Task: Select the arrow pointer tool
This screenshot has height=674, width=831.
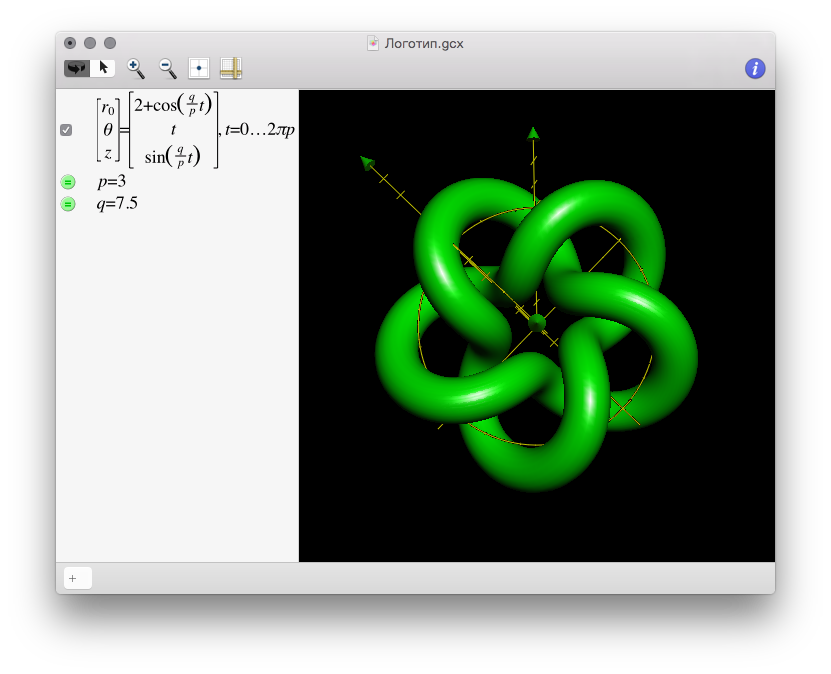Action: coord(103,68)
